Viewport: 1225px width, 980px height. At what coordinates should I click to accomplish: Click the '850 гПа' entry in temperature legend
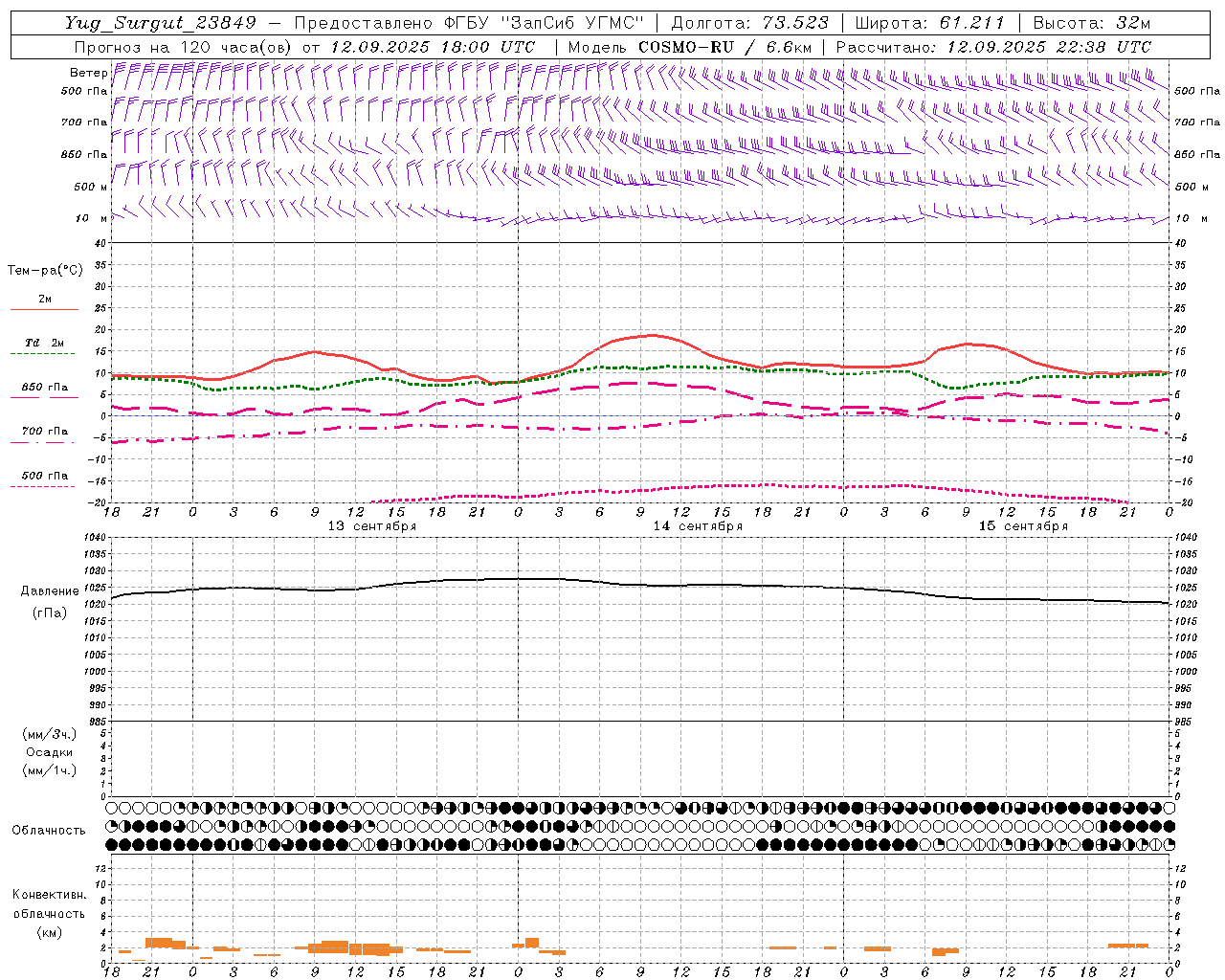pos(45,388)
